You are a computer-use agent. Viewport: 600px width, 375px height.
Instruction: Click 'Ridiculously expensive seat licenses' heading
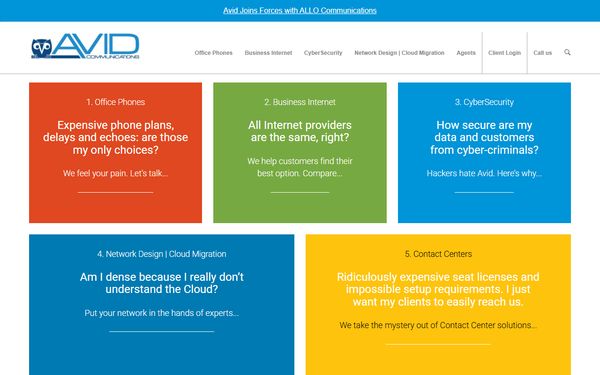(438, 289)
